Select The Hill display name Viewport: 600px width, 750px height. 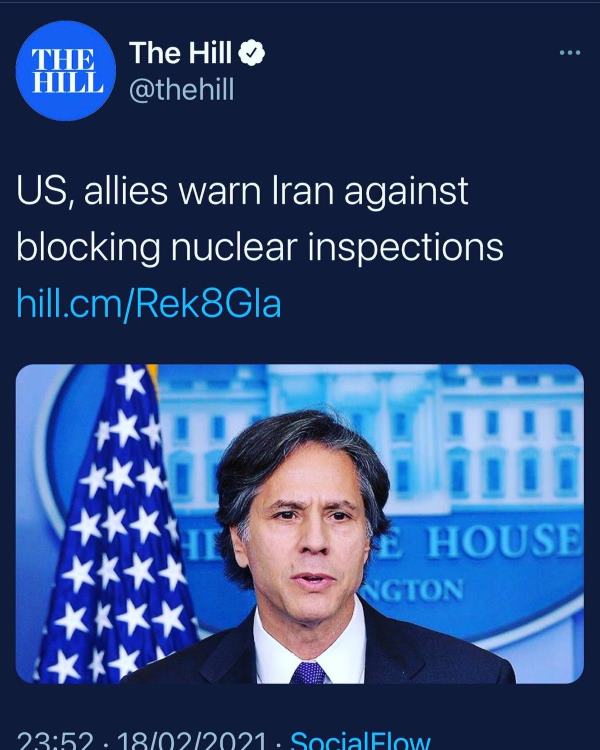click(180, 53)
